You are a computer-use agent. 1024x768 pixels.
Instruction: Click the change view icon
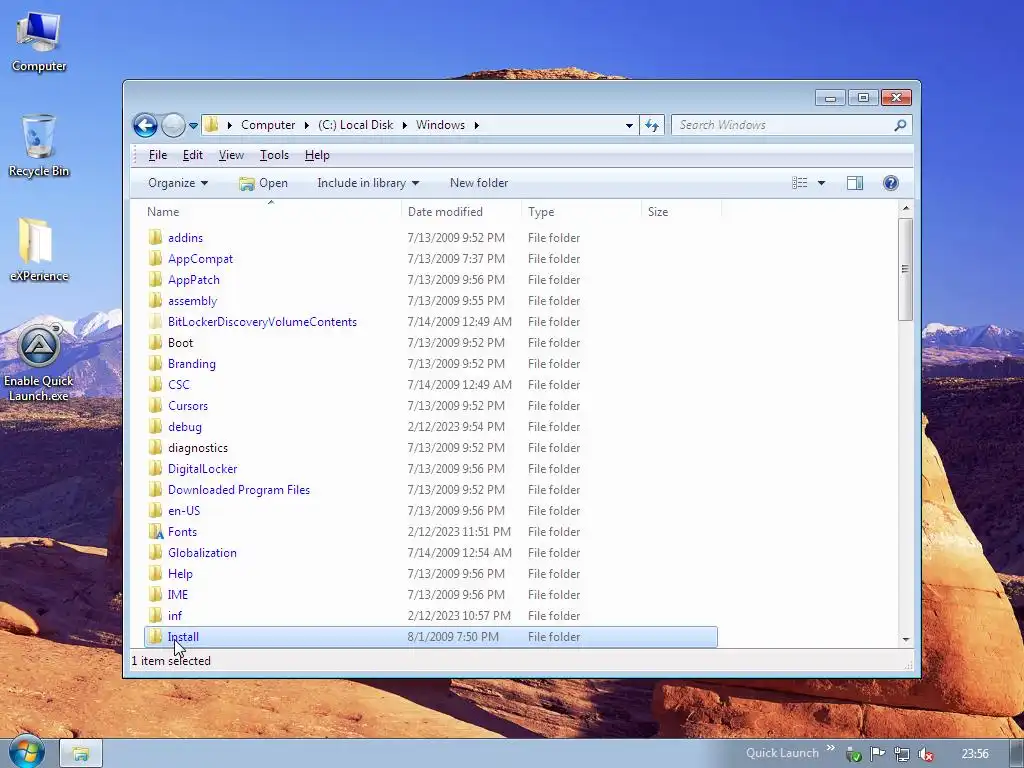[799, 183]
